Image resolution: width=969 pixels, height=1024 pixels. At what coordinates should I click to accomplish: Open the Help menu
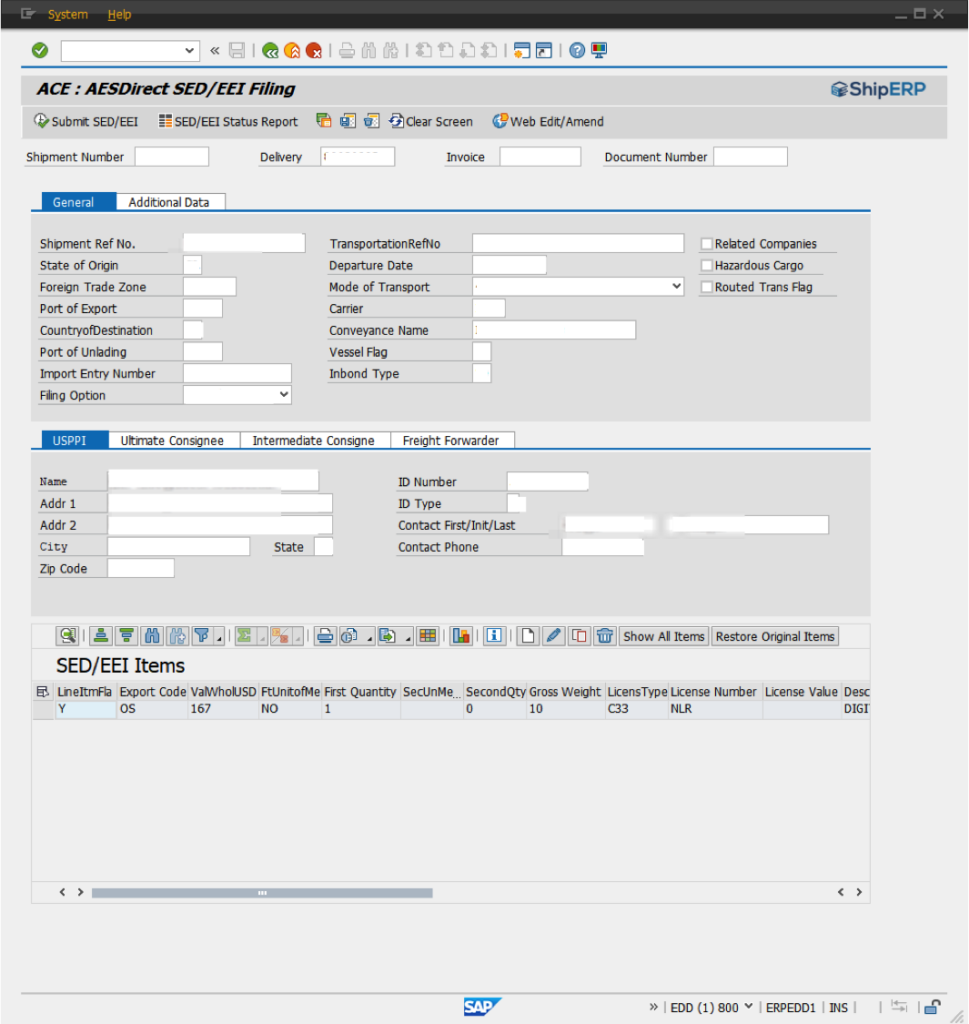[119, 14]
